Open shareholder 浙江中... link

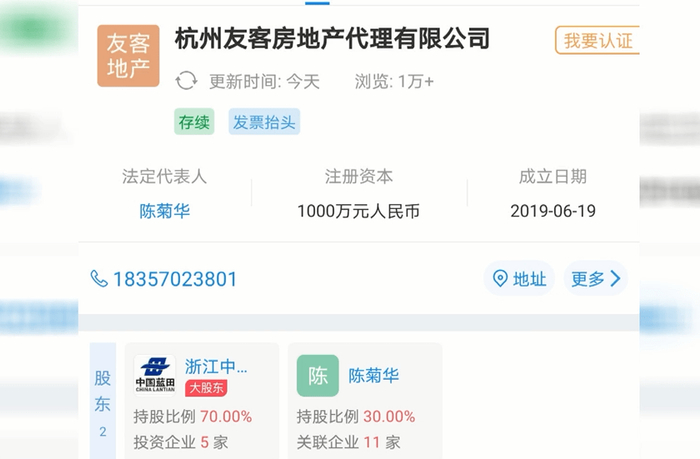[216, 367]
